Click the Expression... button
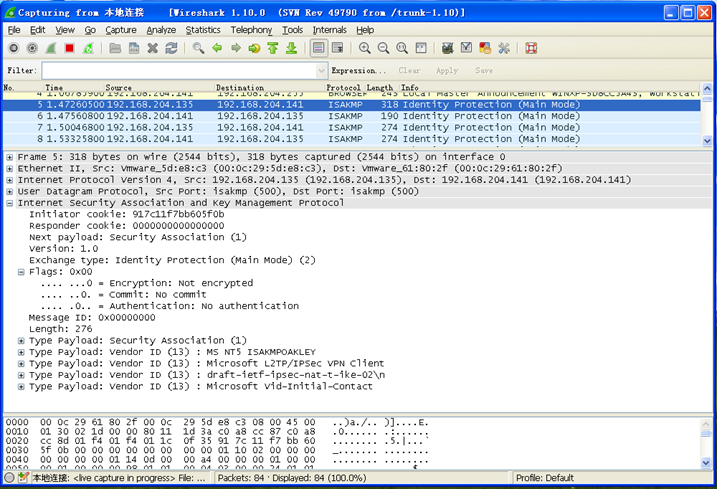717x489 pixels. point(359,71)
